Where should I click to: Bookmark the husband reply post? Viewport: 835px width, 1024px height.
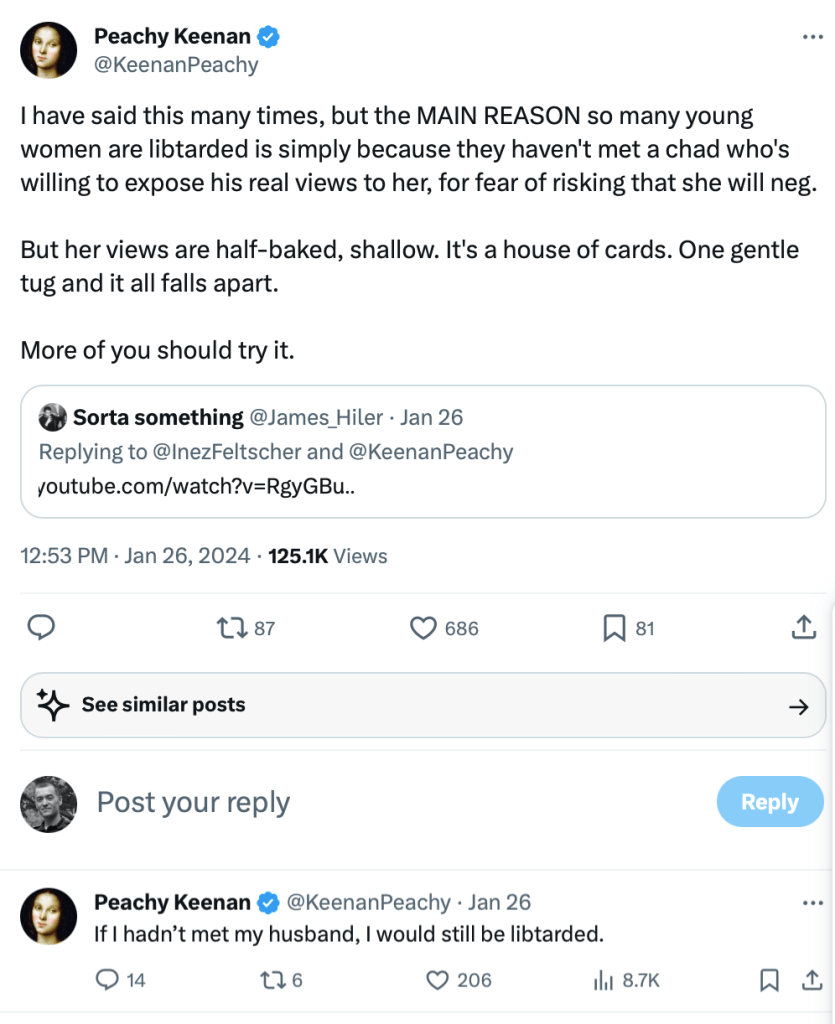click(x=769, y=980)
